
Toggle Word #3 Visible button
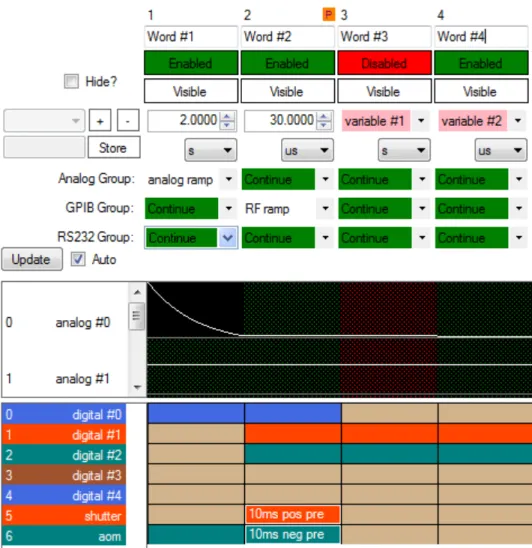384,91
